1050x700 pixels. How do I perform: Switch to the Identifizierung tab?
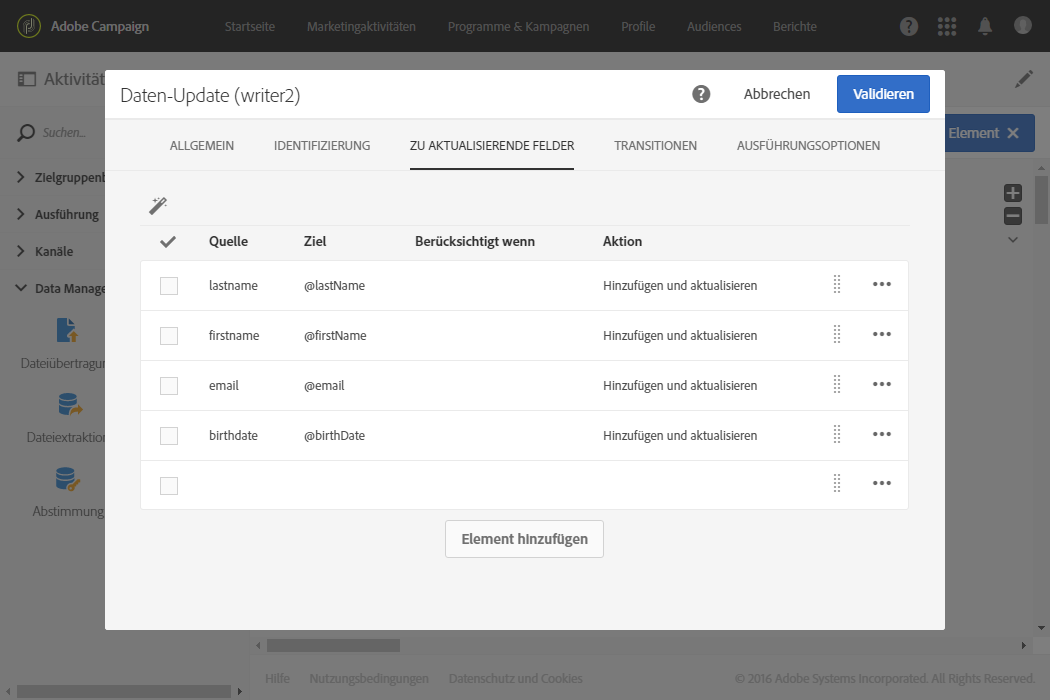point(322,145)
